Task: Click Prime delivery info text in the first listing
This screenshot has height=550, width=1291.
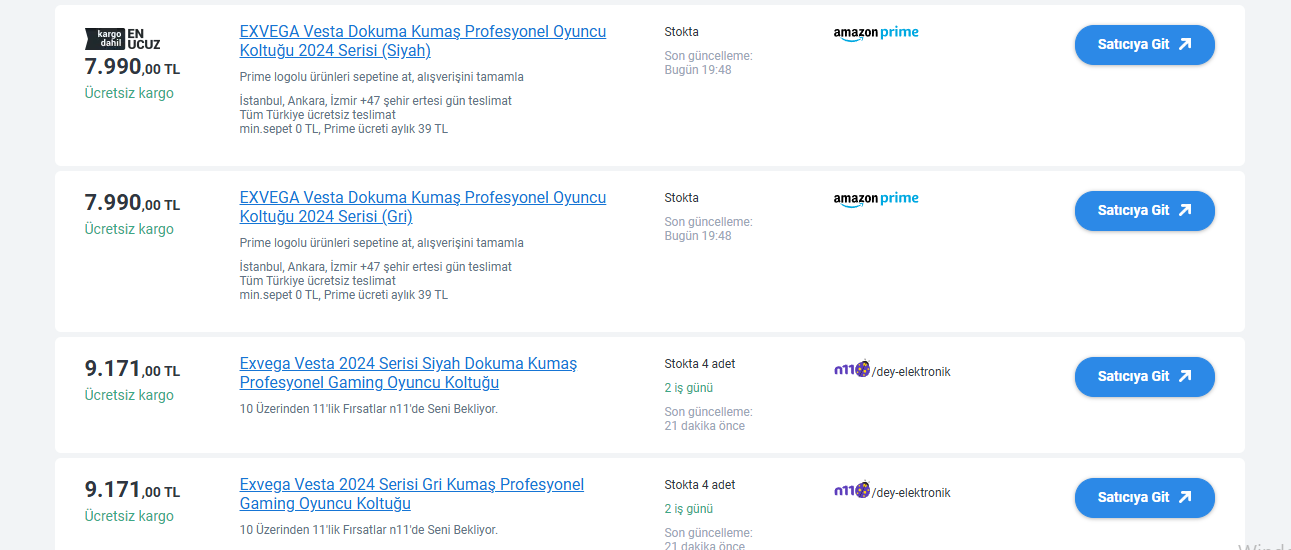Action: click(x=376, y=115)
